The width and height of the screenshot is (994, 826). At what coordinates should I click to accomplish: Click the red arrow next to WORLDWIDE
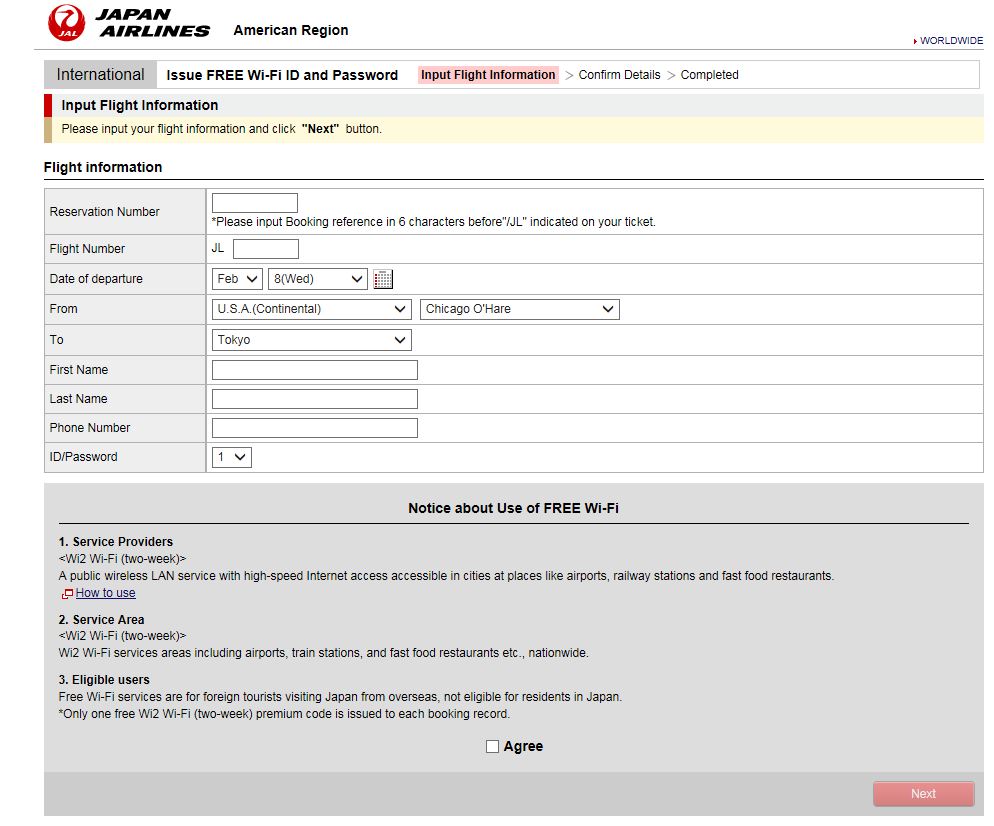tap(915, 41)
